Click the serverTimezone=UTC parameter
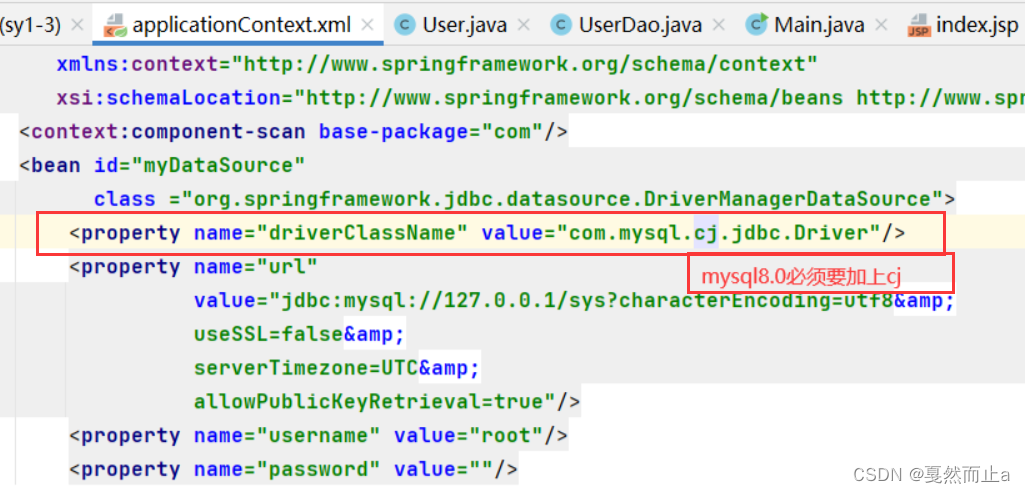Viewport: 1025px width, 494px height. tap(306, 369)
